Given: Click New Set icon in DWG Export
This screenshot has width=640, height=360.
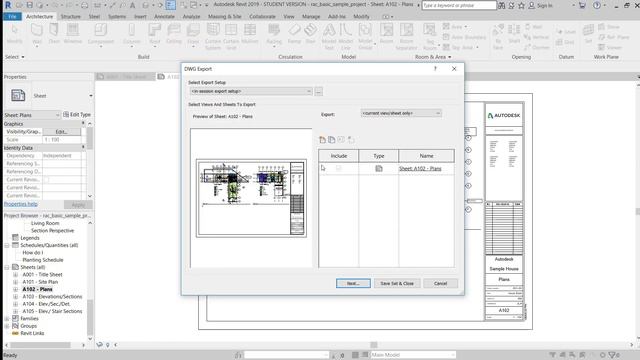Looking at the screenshot, I should 322,140.
